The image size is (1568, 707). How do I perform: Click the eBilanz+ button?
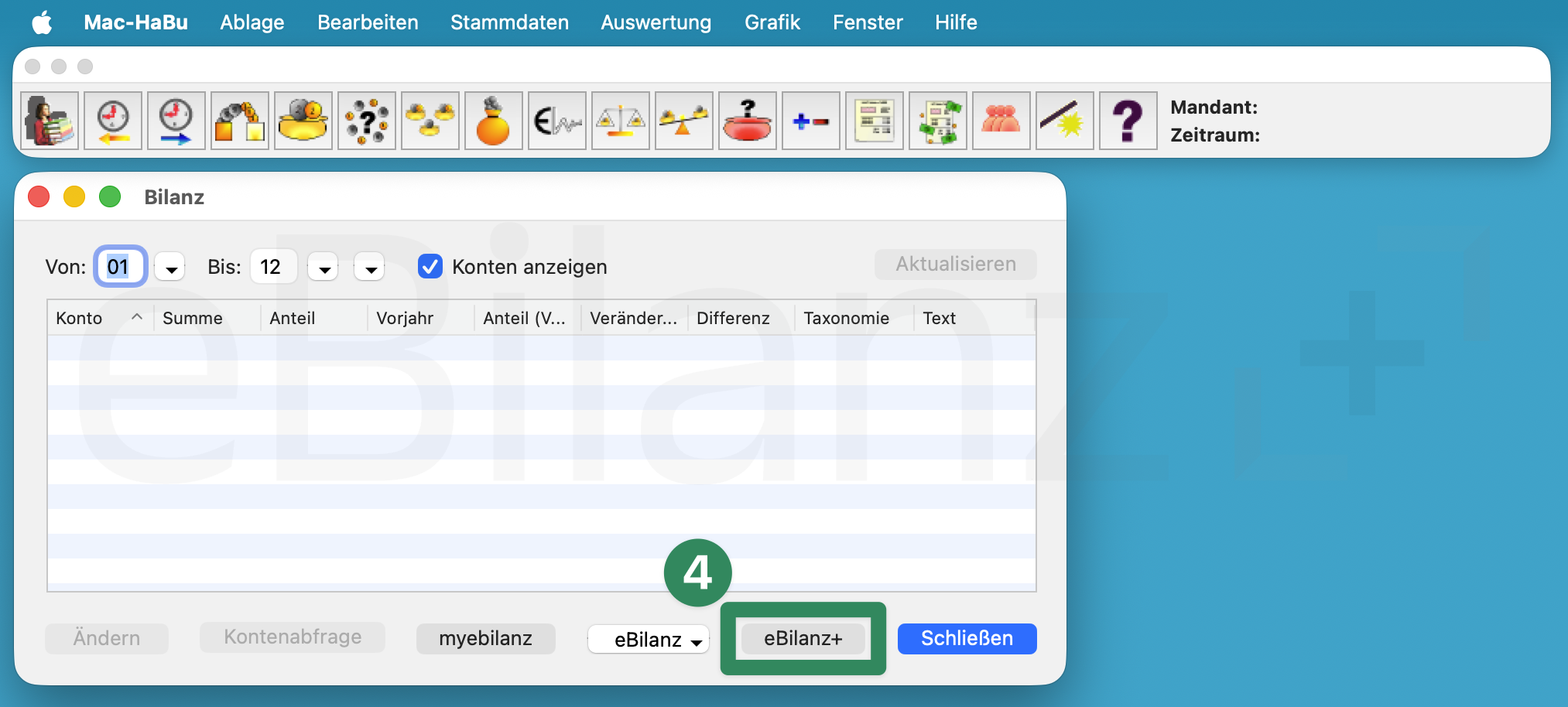pos(803,638)
